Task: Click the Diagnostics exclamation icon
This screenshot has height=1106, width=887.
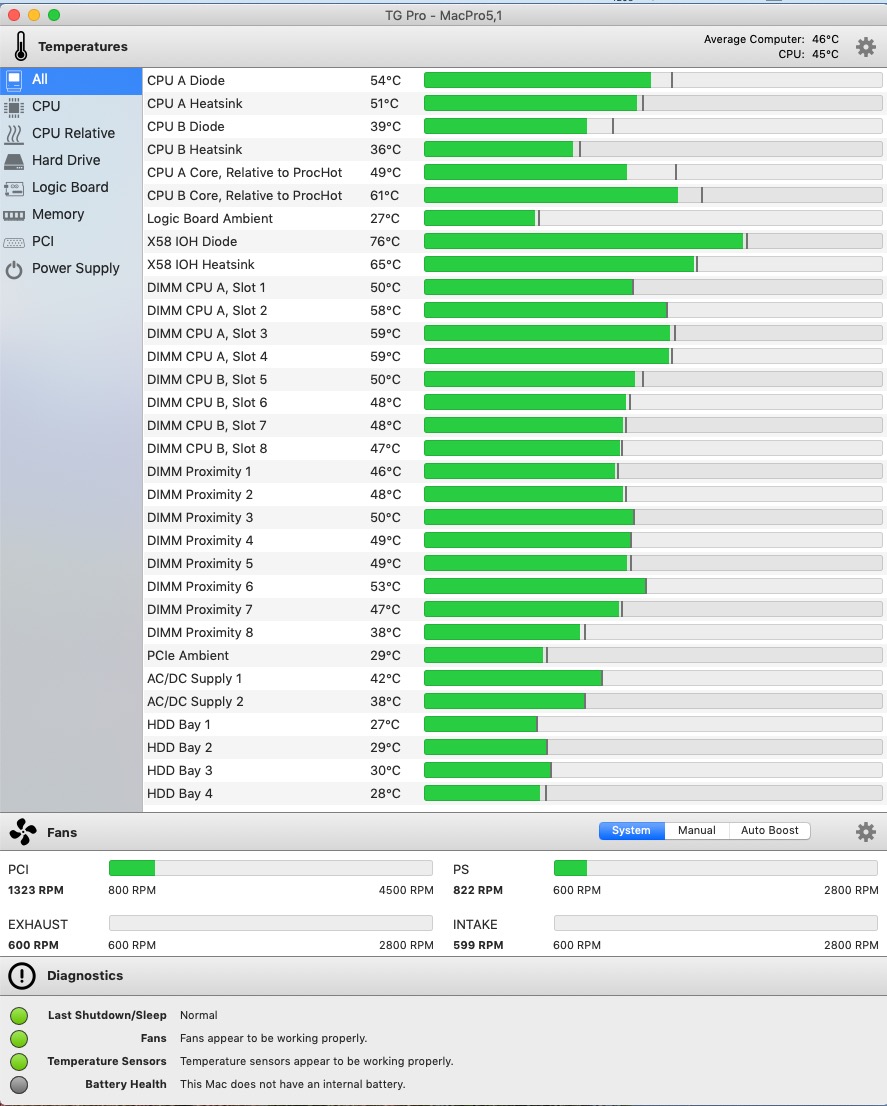Action: click(22, 976)
